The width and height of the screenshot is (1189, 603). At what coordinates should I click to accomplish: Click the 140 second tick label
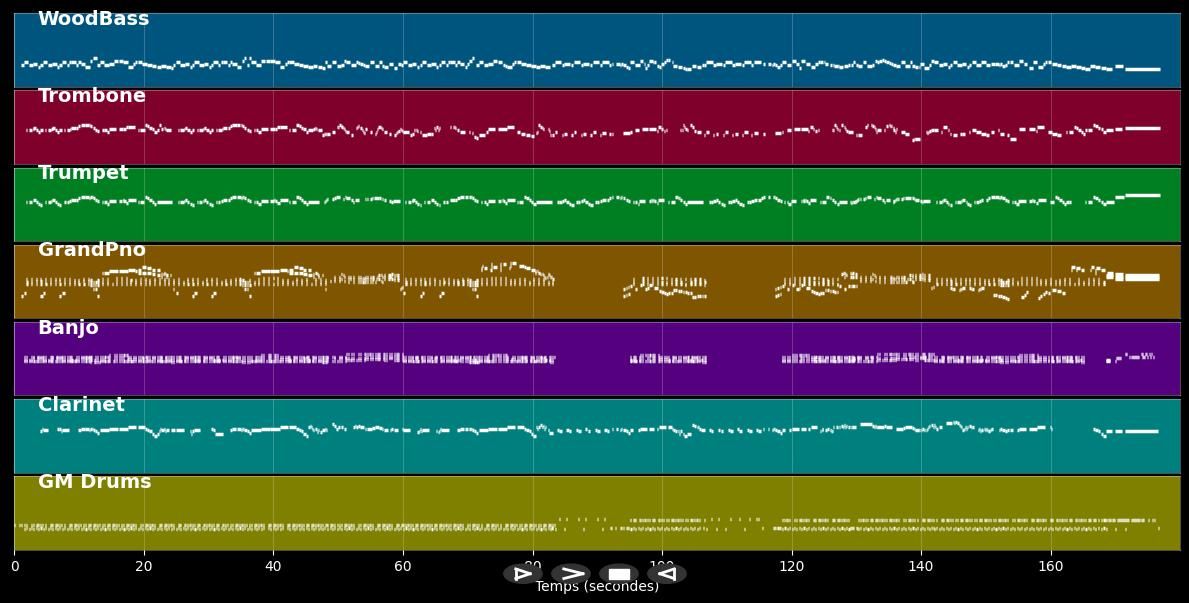pos(921,567)
